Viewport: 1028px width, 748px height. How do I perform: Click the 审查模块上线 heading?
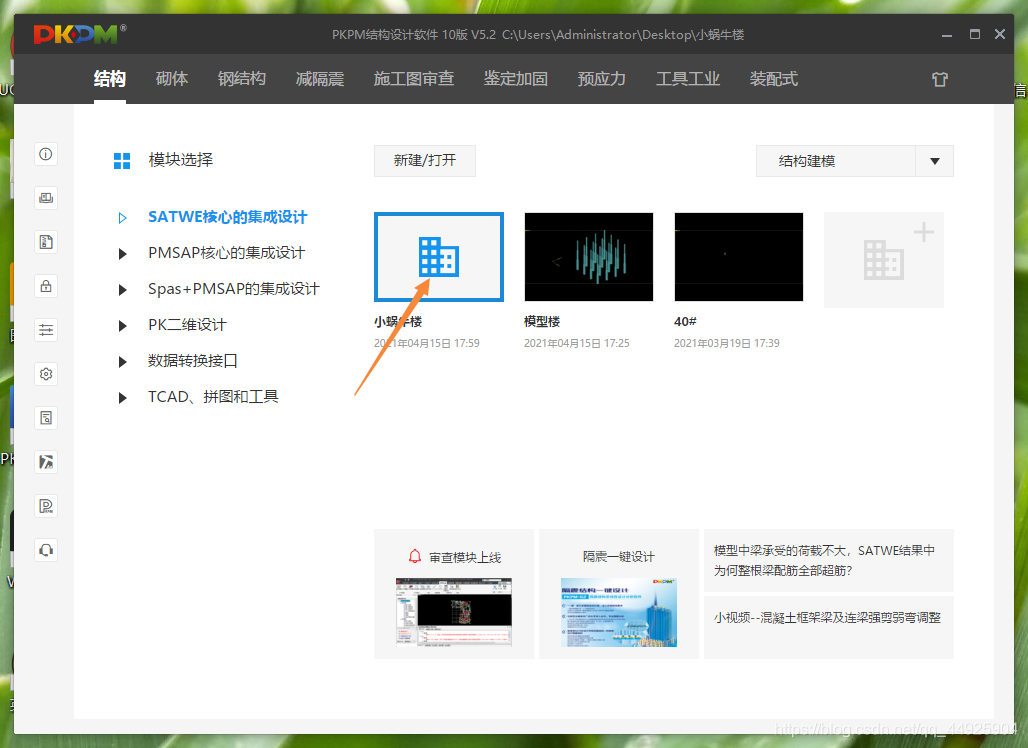point(465,558)
